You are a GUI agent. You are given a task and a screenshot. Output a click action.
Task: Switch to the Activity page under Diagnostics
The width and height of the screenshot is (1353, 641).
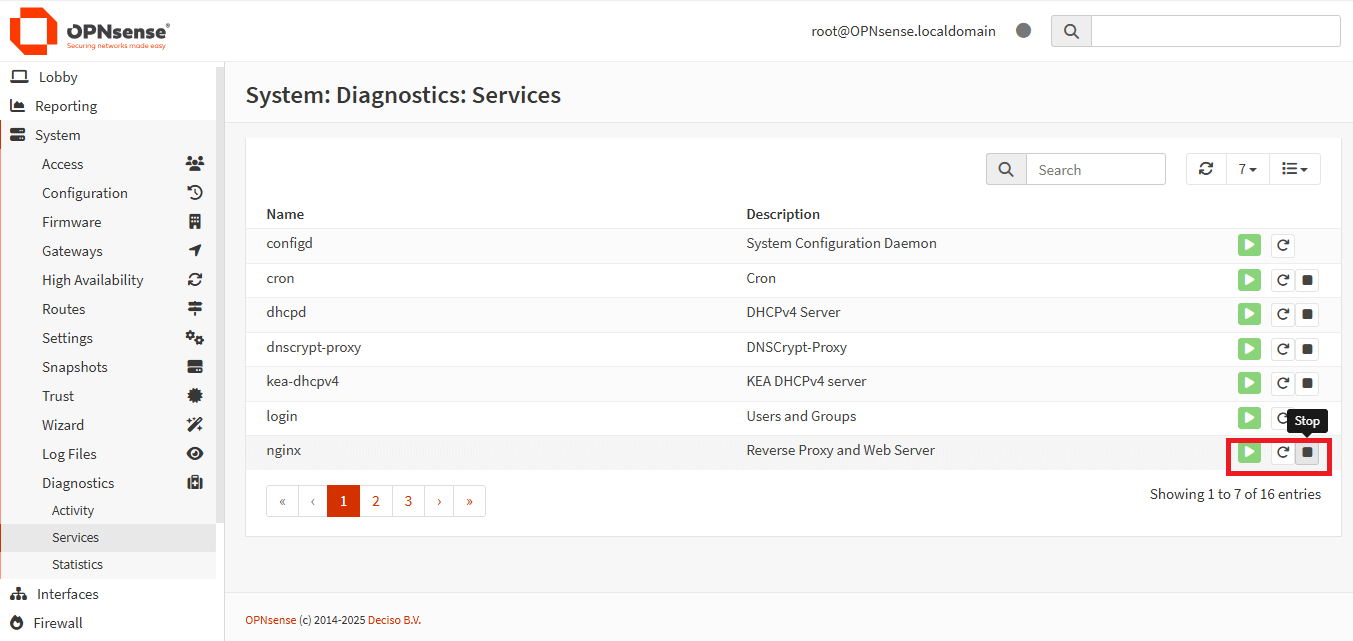(72, 510)
